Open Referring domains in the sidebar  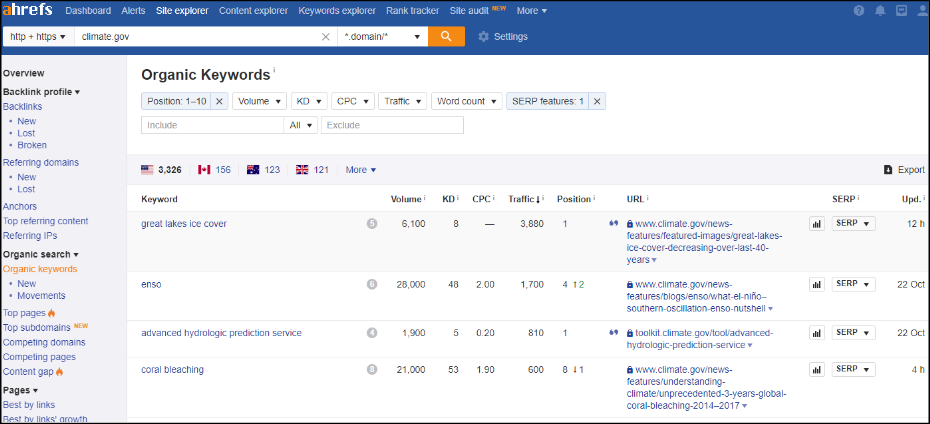click(x=41, y=162)
